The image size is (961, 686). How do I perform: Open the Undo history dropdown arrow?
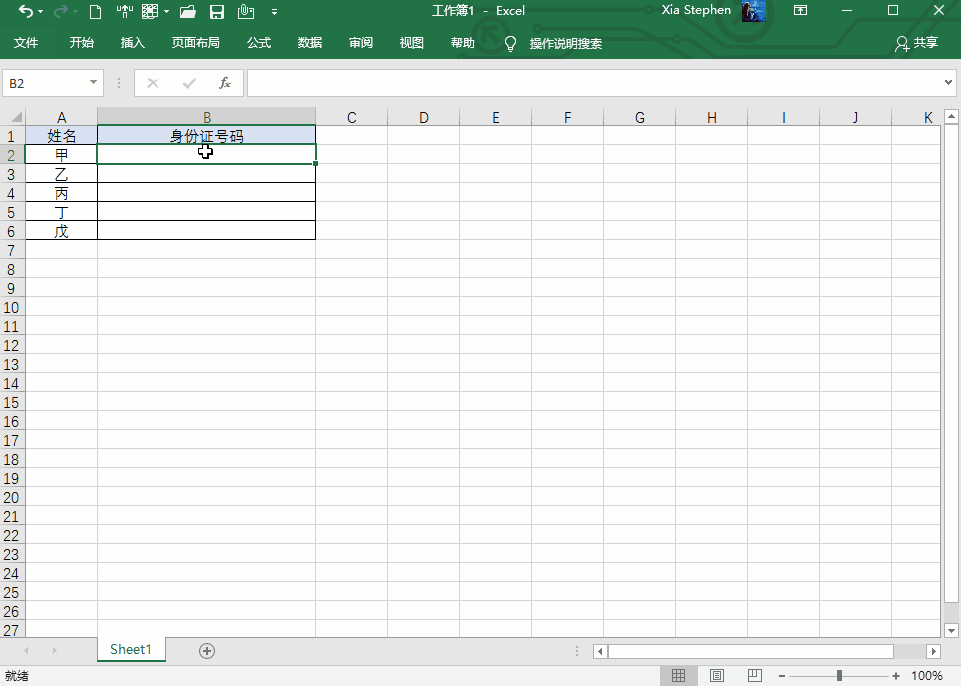point(40,12)
